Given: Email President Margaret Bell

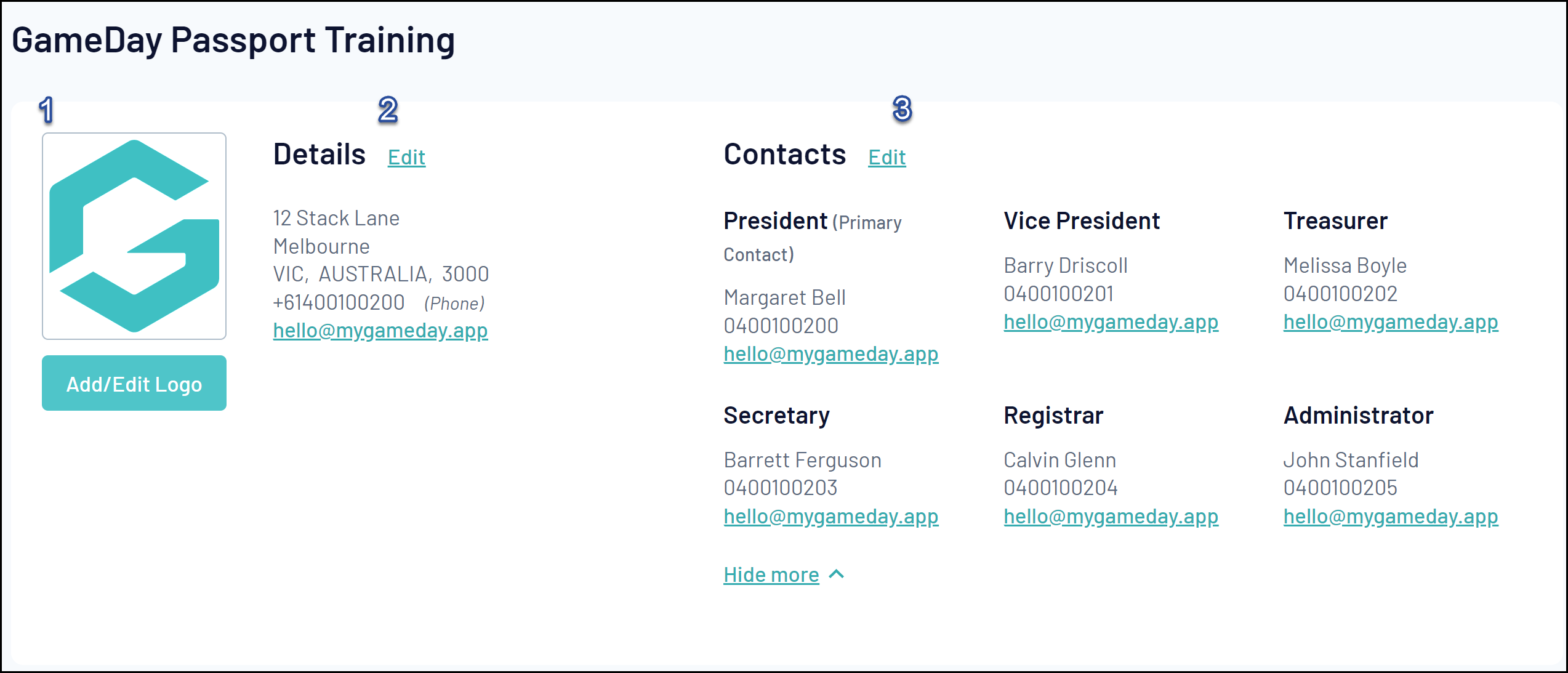Looking at the screenshot, I should [x=830, y=354].
